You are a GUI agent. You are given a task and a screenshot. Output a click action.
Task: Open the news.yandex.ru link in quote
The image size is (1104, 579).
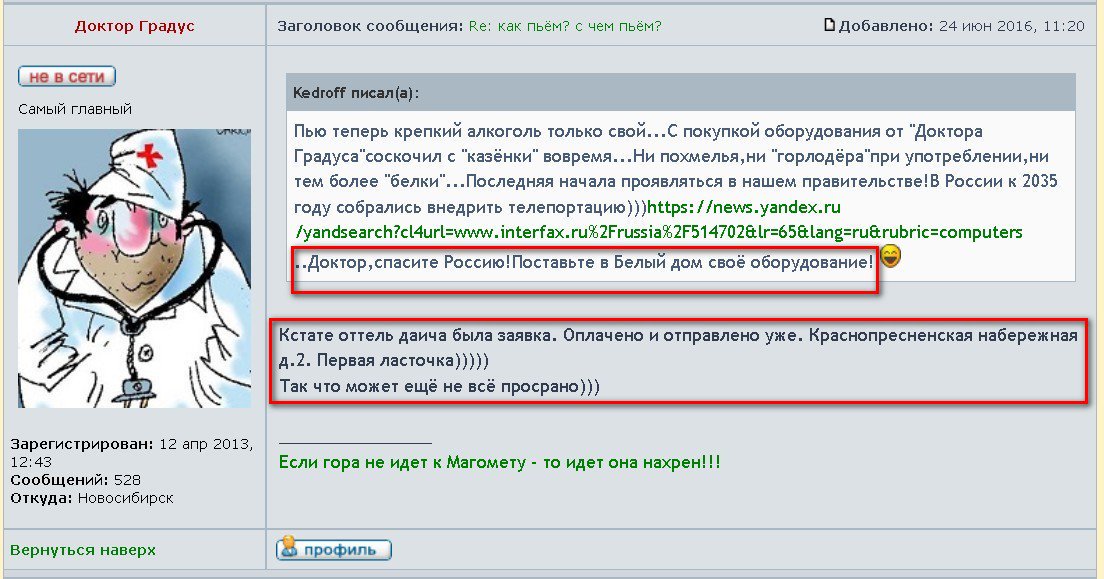658,220
